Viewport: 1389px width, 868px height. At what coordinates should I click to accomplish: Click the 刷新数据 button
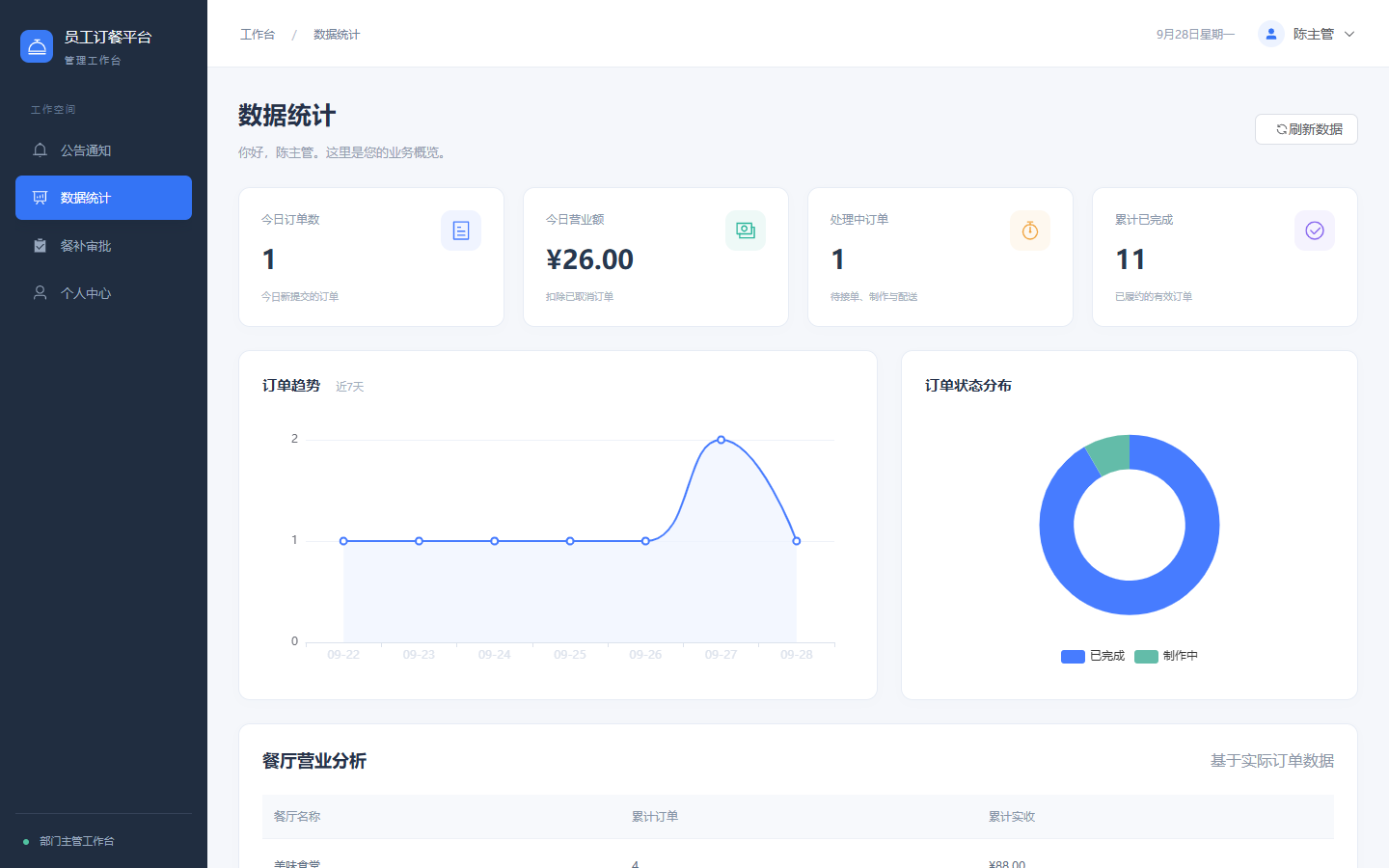click(x=1306, y=129)
